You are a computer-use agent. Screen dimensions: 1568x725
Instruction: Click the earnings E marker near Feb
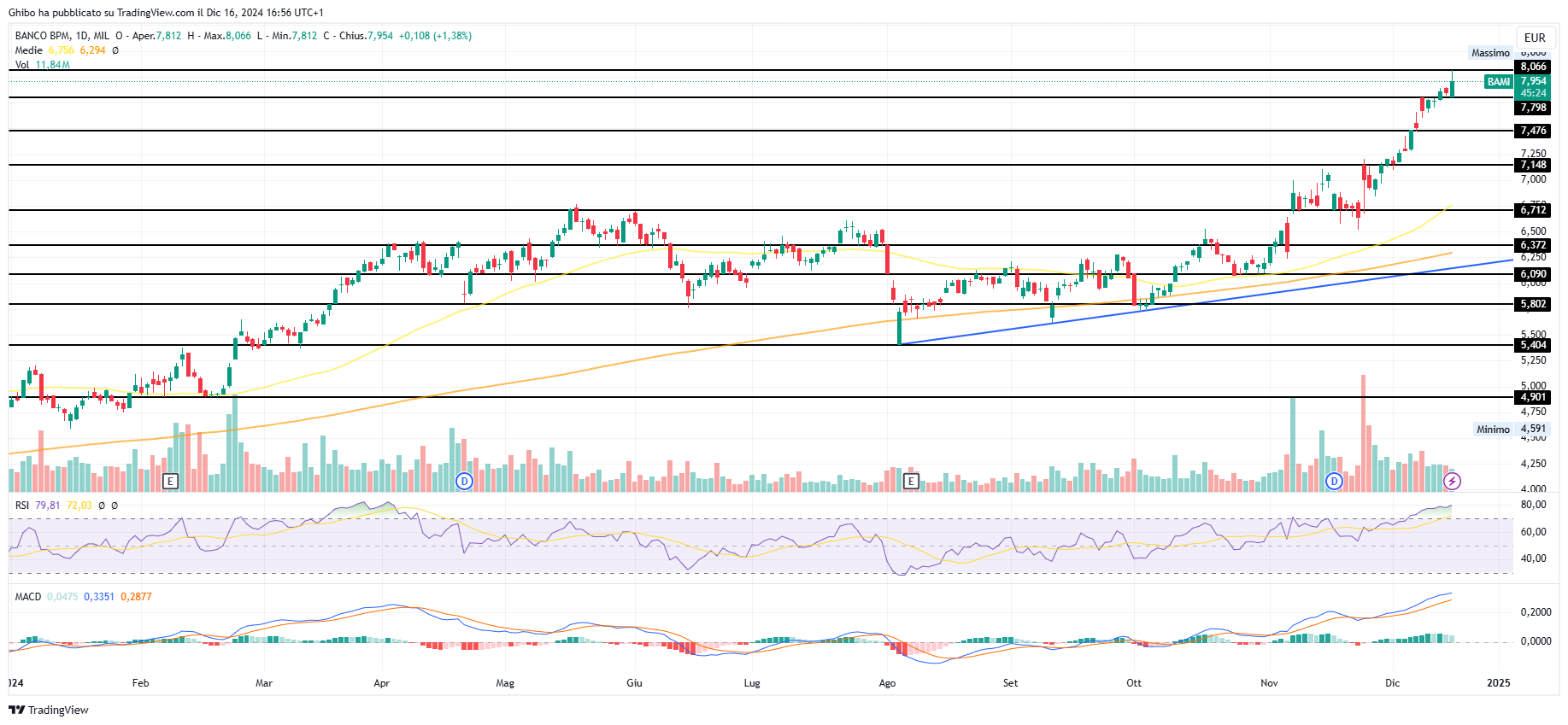pyautogui.click(x=170, y=481)
